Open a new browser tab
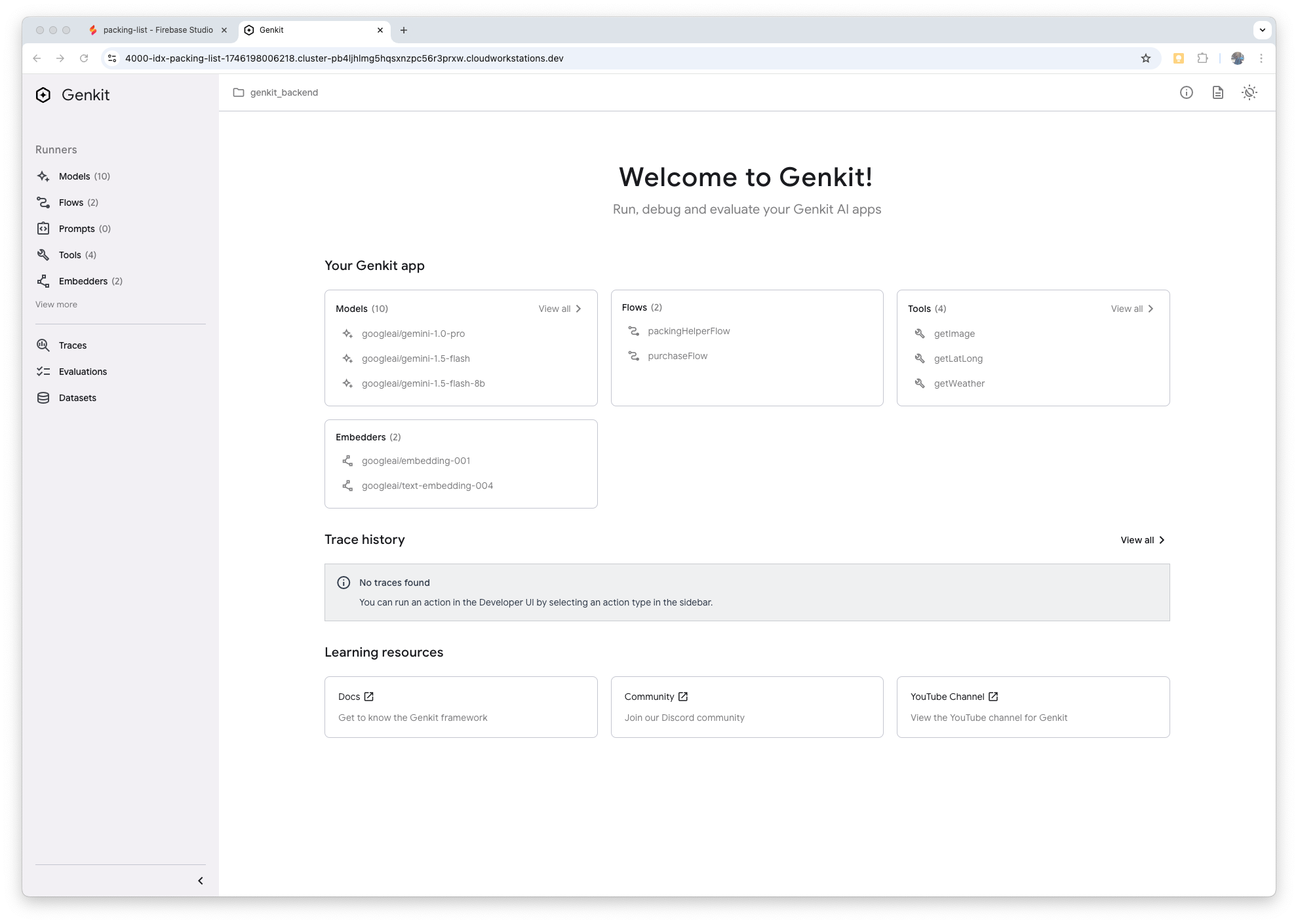Viewport: 1298px width, 924px height. [404, 30]
